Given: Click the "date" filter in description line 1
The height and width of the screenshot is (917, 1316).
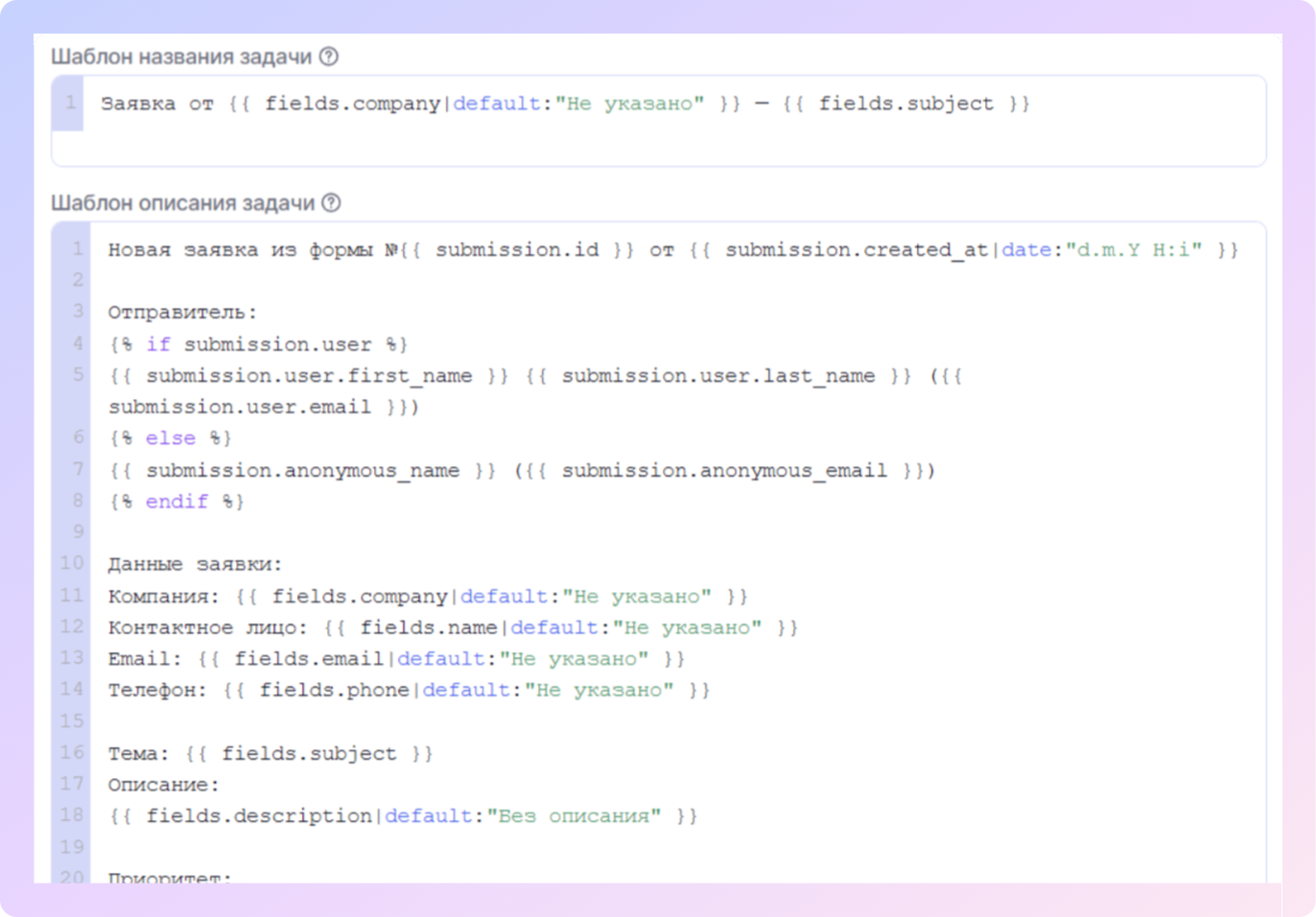Looking at the screenshot, I should tap(1026, 250).
